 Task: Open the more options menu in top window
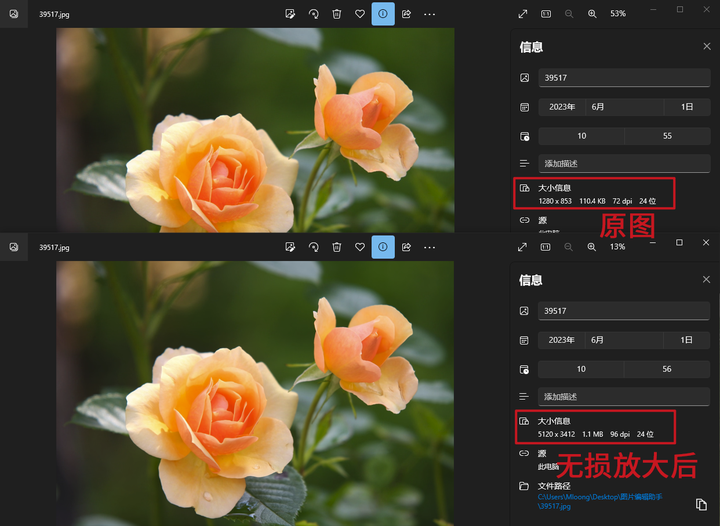click(429, 14)
